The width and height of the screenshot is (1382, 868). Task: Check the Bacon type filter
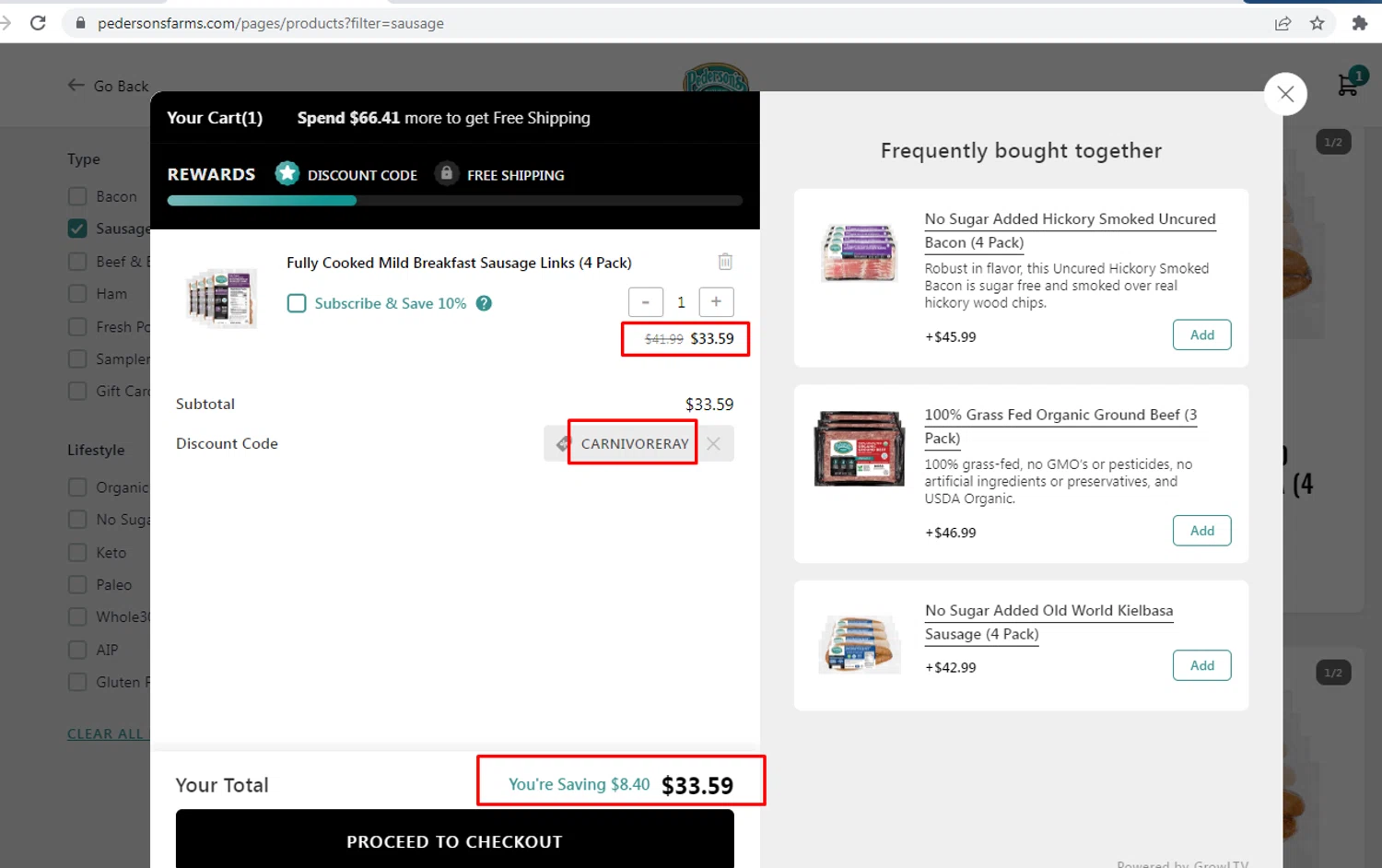[77, 196]
